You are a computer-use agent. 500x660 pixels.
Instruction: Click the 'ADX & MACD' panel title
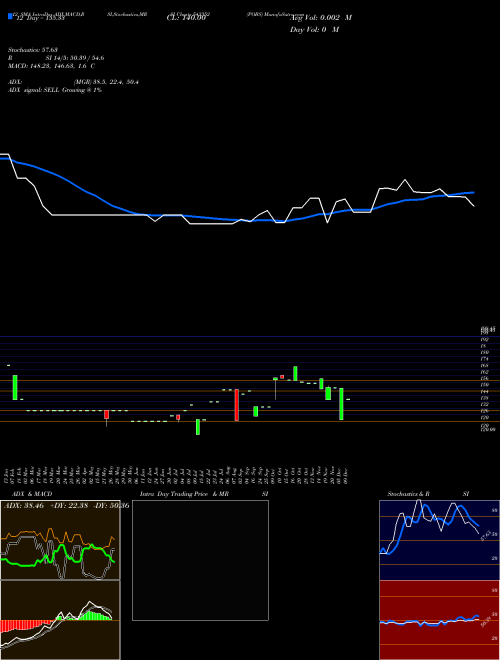tap(32, 494)
